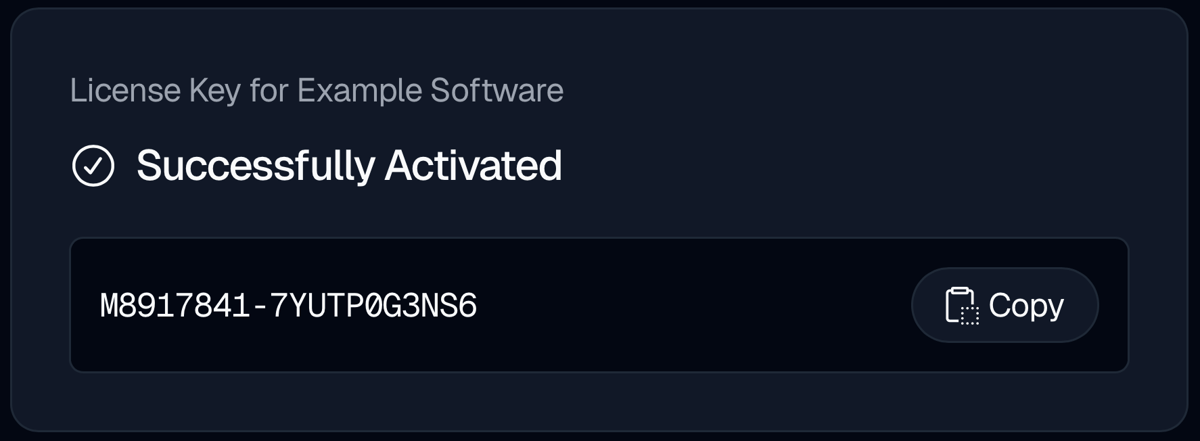Click the words License Key in the label

pyautogui.click(x=142, y=91)
